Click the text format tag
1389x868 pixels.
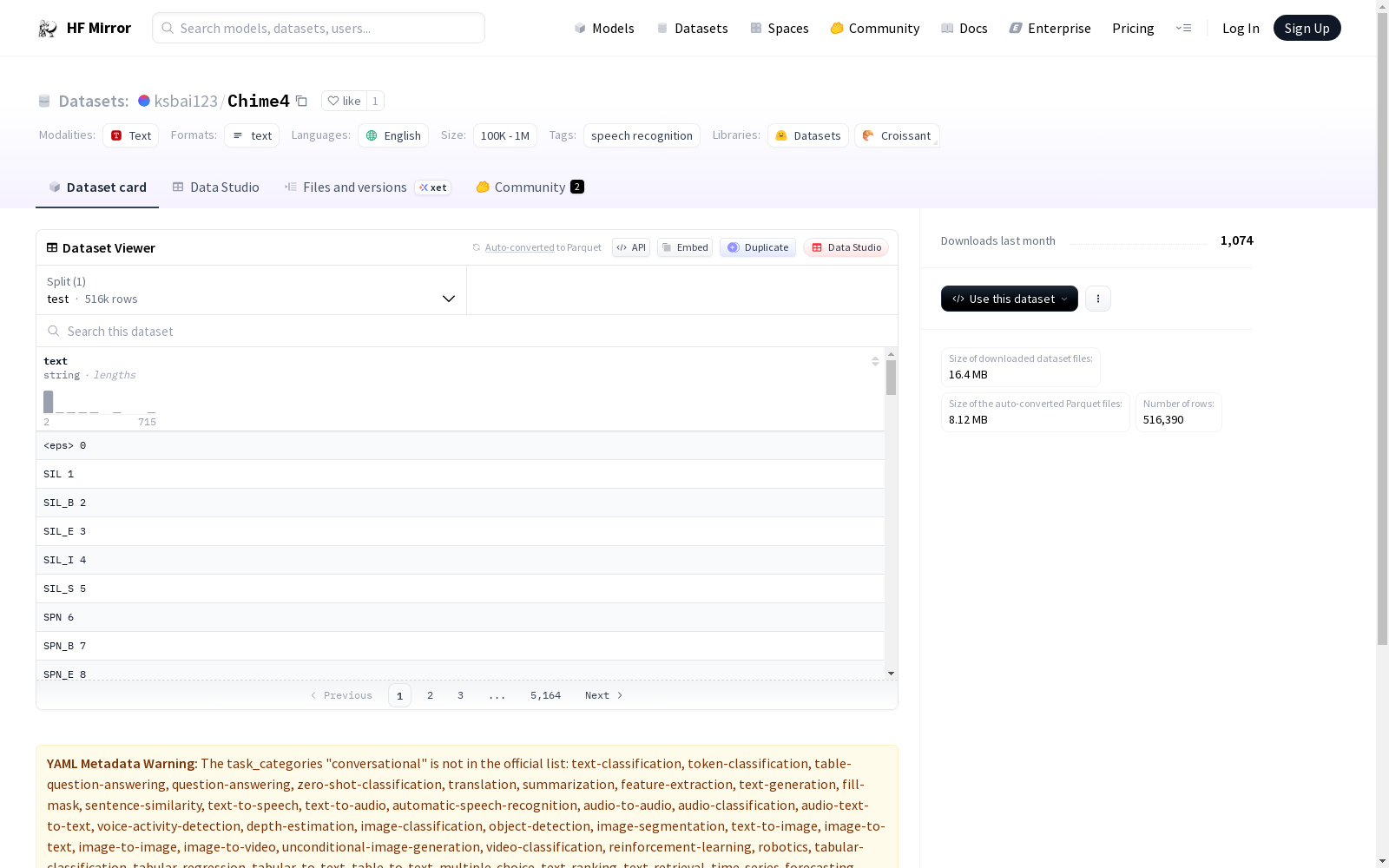click(252, 135)
